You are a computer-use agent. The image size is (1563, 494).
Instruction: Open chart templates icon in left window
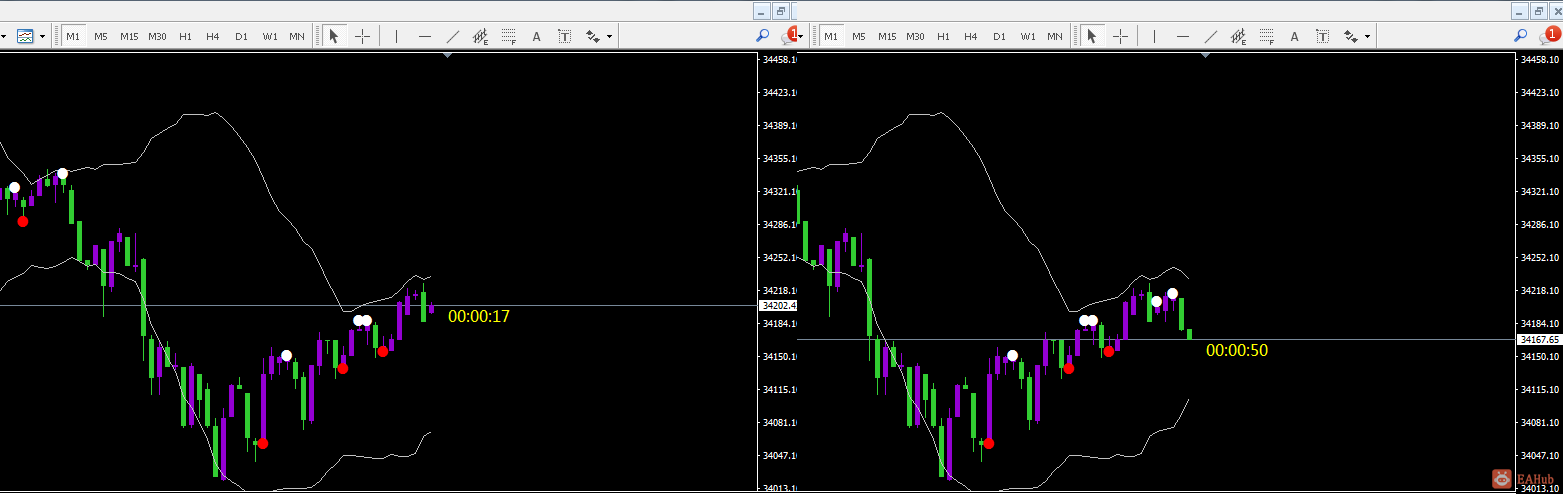click(x=25, y=36)
